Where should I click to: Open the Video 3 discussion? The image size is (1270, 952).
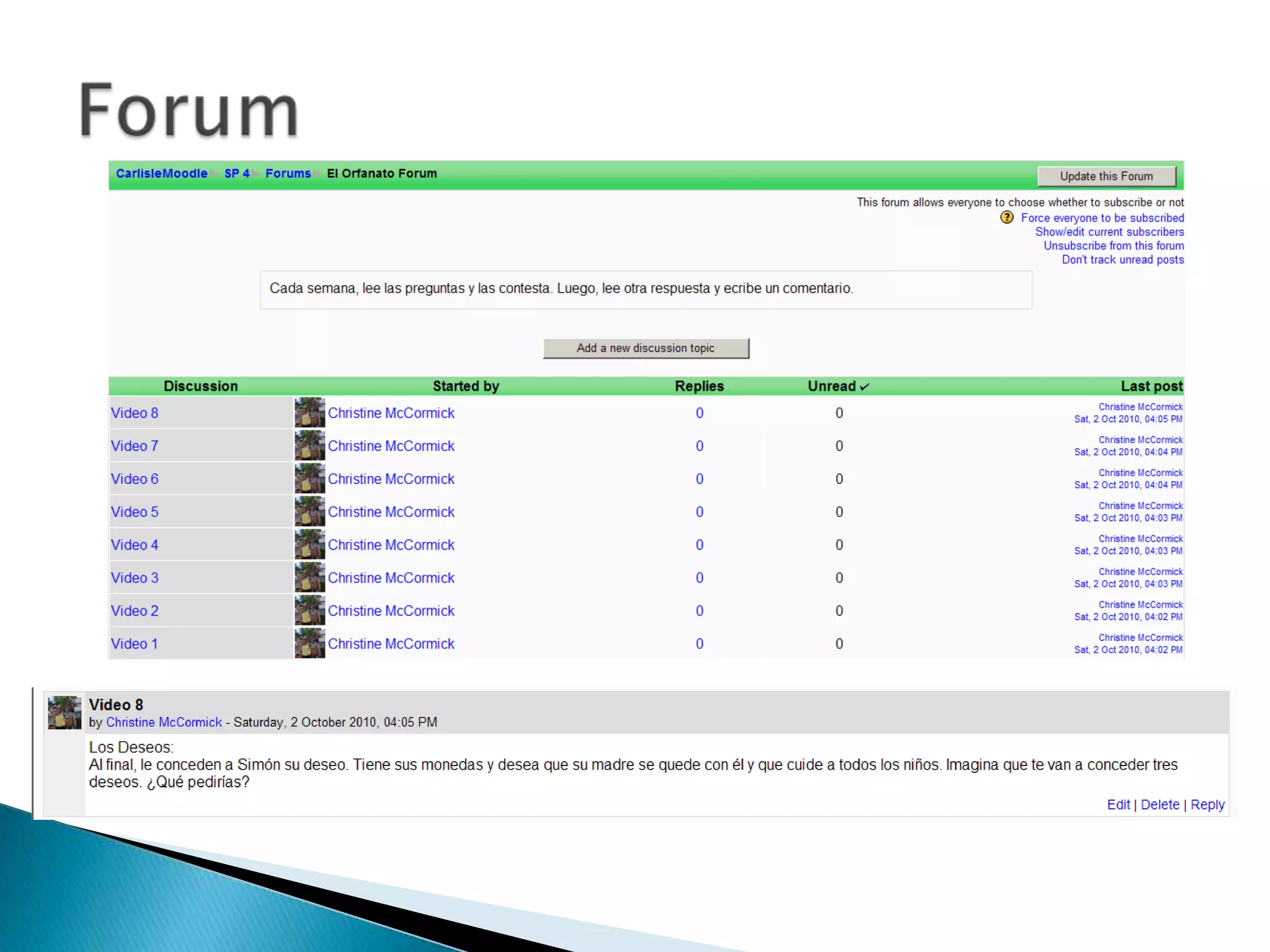click(x=135, y=578)
